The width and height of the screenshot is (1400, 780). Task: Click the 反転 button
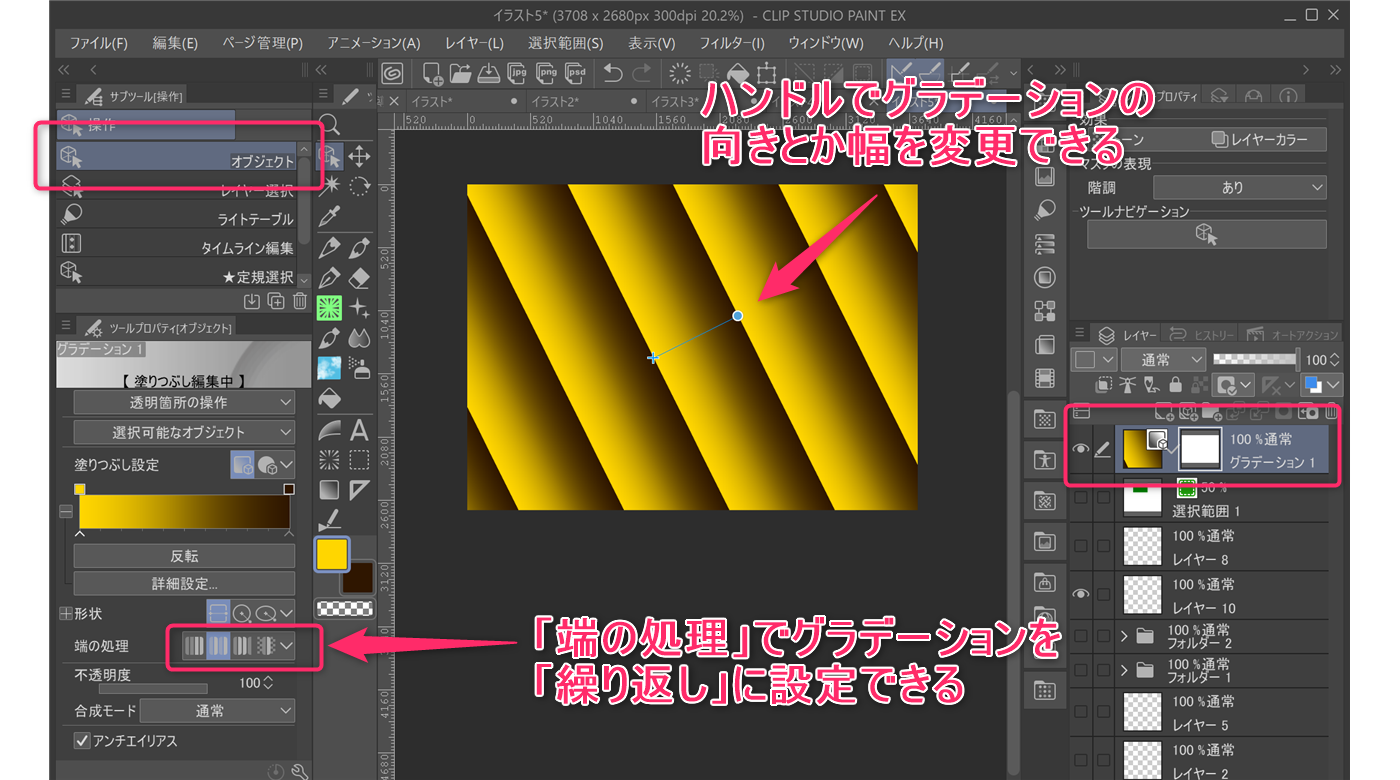click(x=184, y=556)
